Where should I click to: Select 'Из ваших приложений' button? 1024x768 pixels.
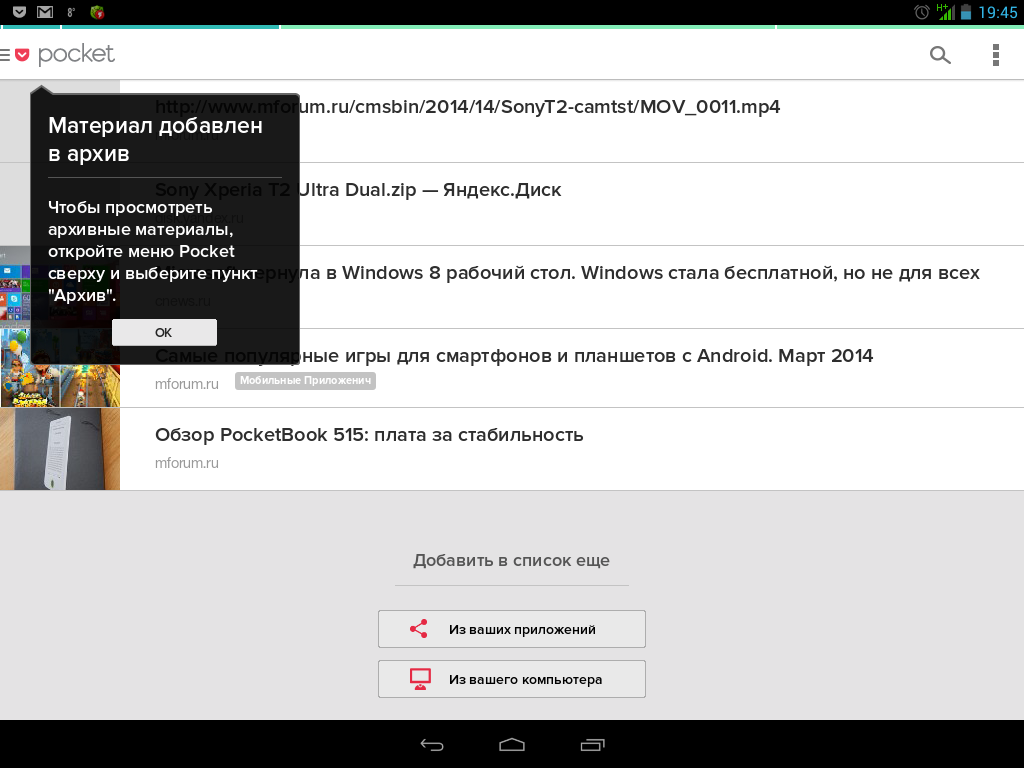point(511,629)
